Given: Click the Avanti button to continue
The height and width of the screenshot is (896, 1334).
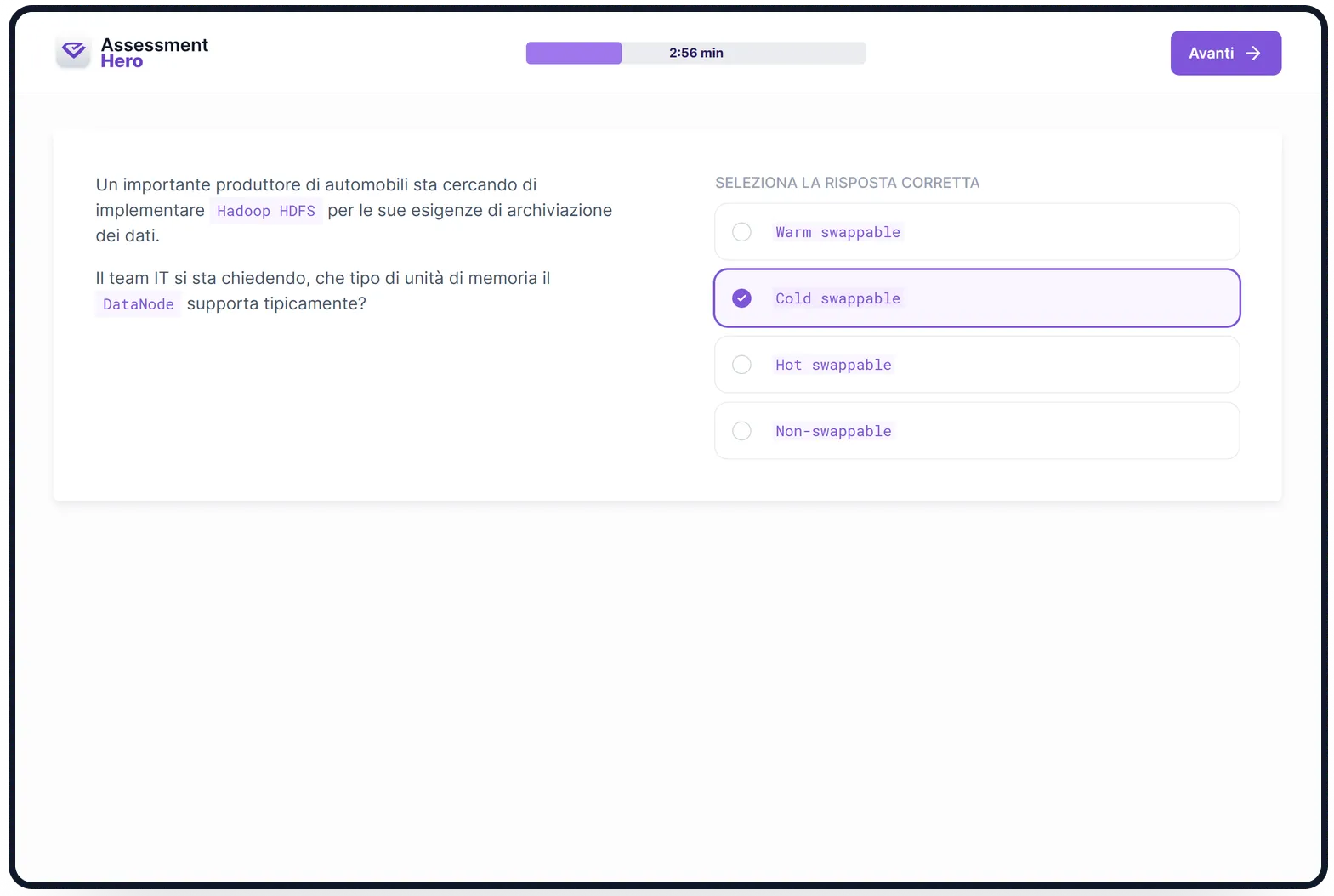Looking at the screenshot, I should (1225, 53).
